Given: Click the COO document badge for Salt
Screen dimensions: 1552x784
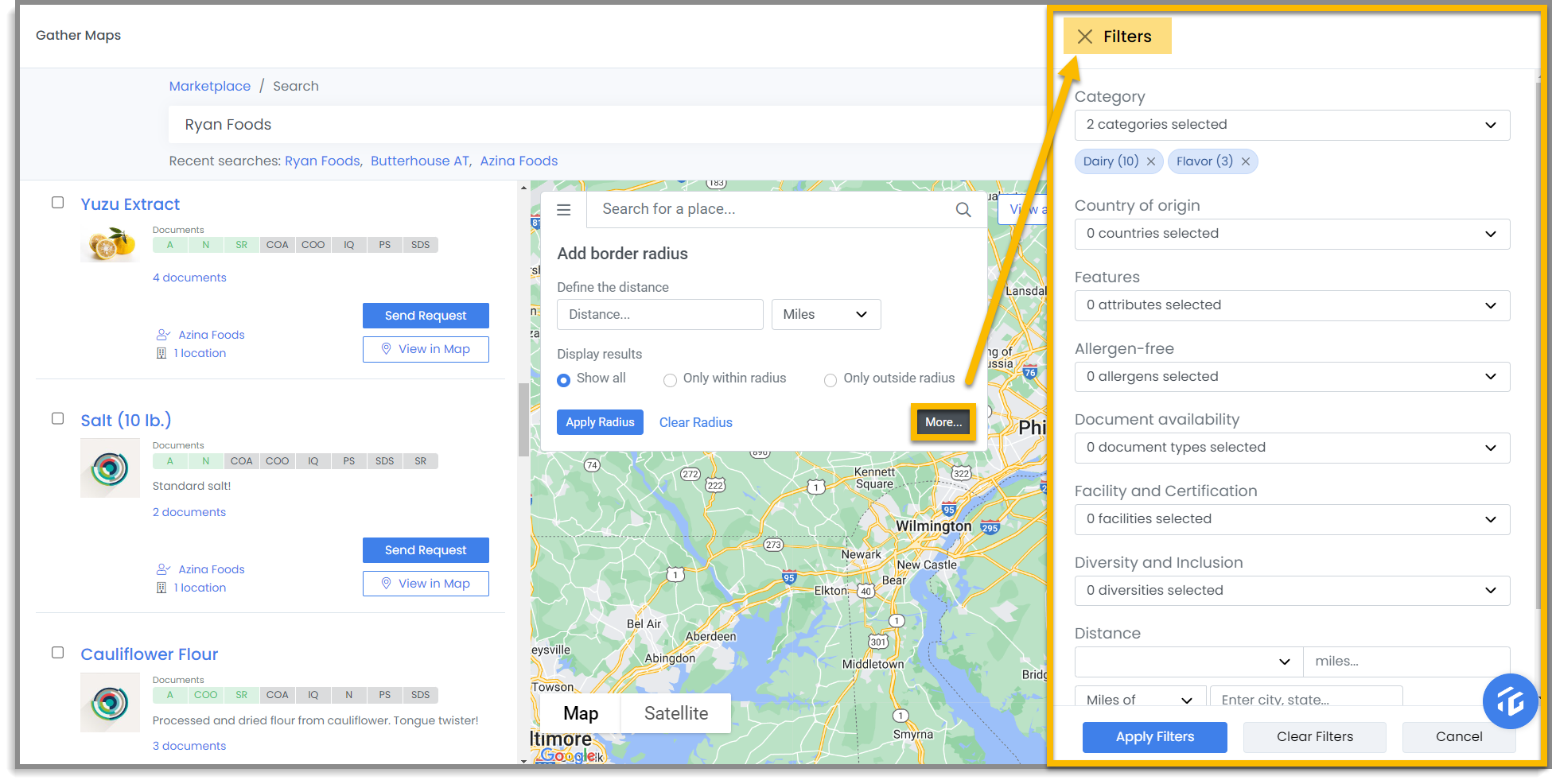Looking at the screenshot, I should coord(277,461).
